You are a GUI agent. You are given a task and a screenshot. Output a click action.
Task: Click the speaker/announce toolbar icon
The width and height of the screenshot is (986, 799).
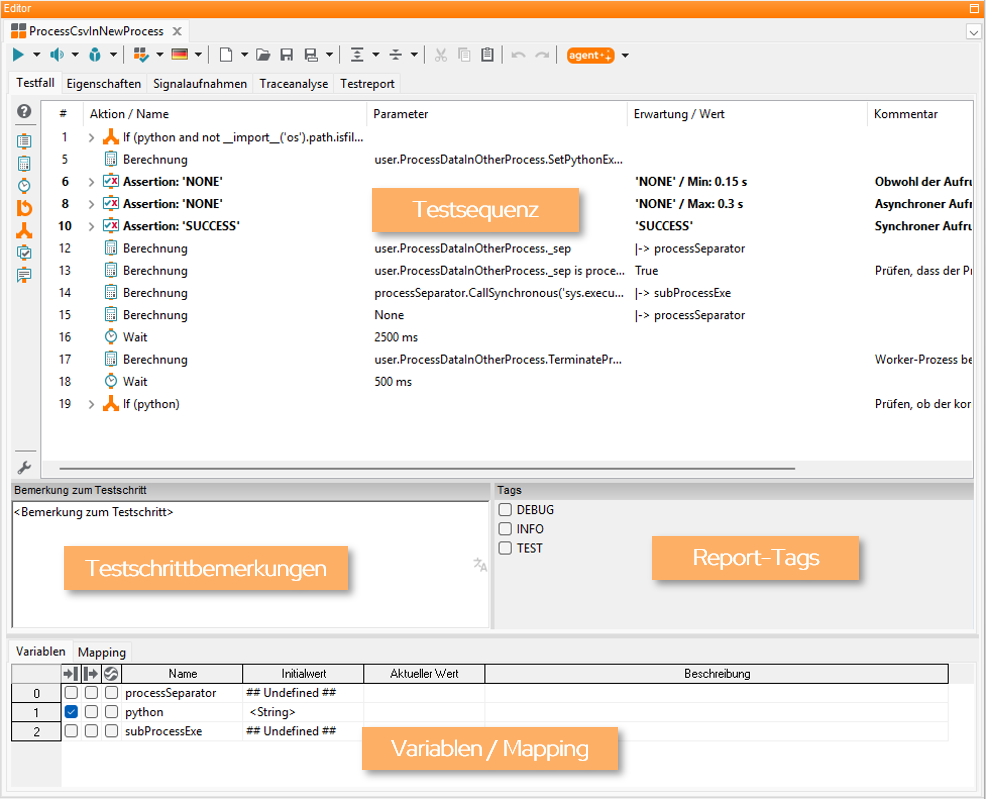(x=57, y=55)
